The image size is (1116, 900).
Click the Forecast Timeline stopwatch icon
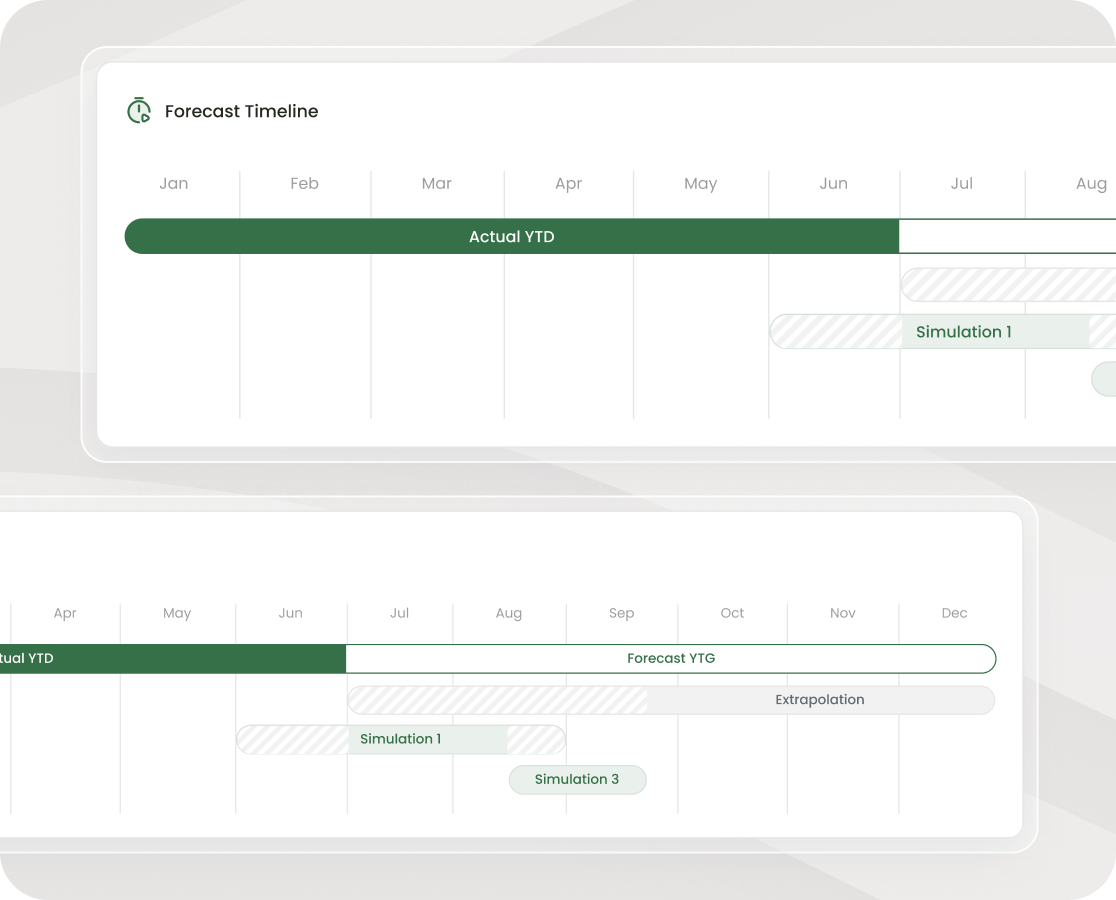(138, 111)
